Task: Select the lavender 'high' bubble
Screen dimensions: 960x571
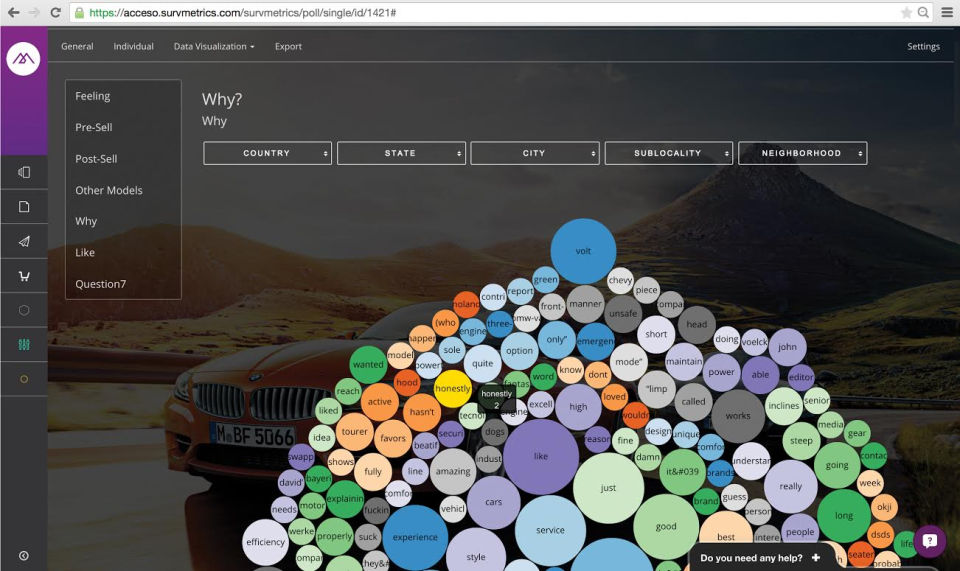Action: pos(578,407)
